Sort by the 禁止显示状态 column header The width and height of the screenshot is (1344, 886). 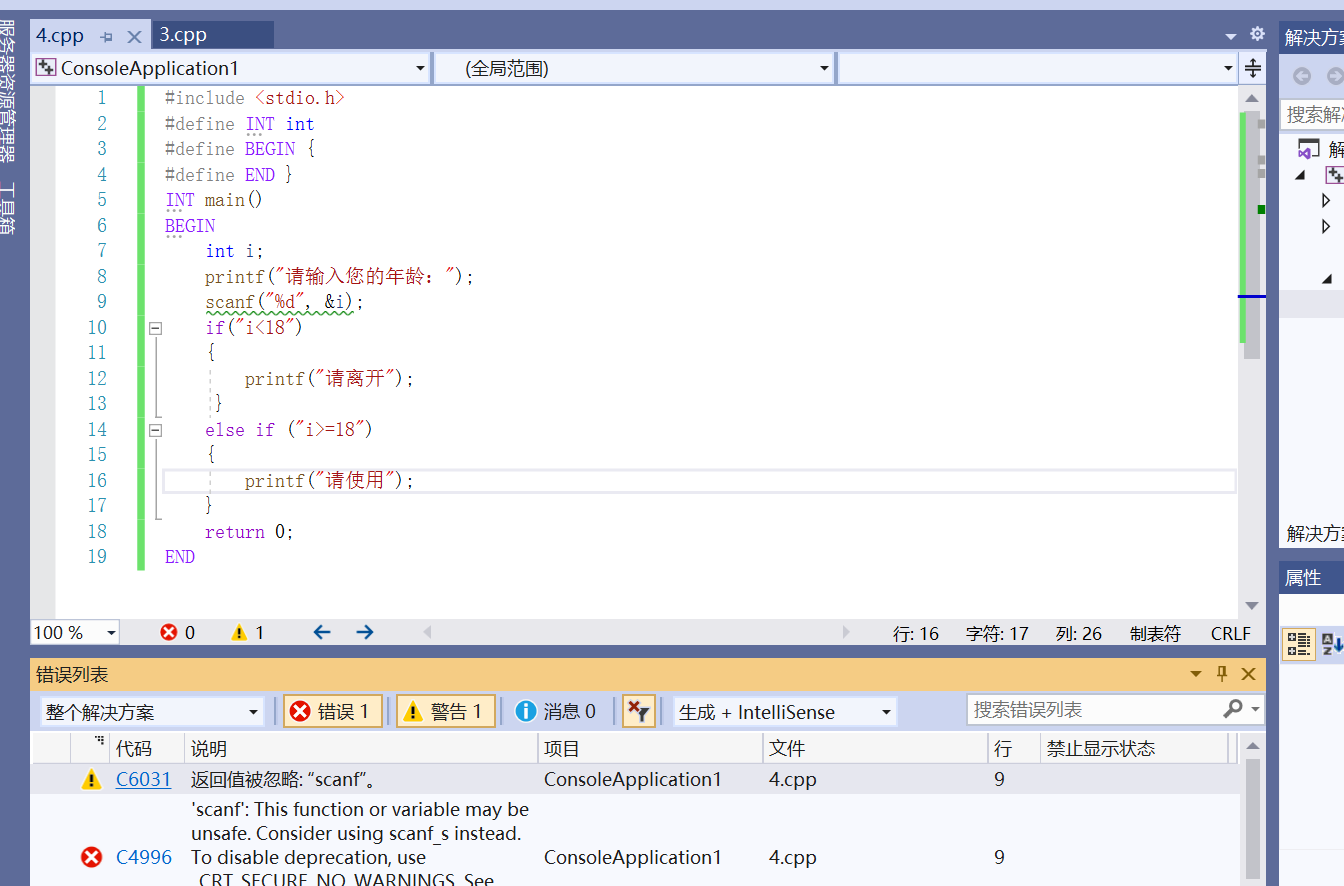(1134, 749)
